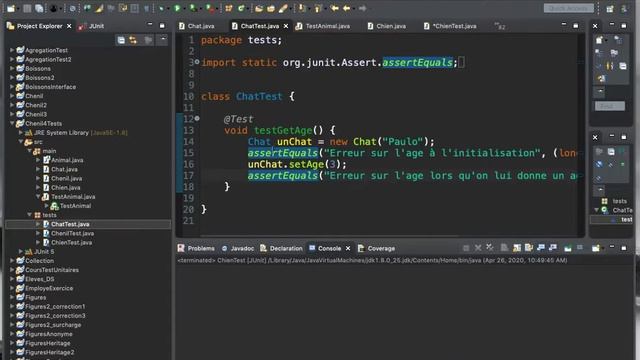Viewport: 640px width, 360px height.
Task: Select ChenilTest.java in the tests package
Action: 72,233
